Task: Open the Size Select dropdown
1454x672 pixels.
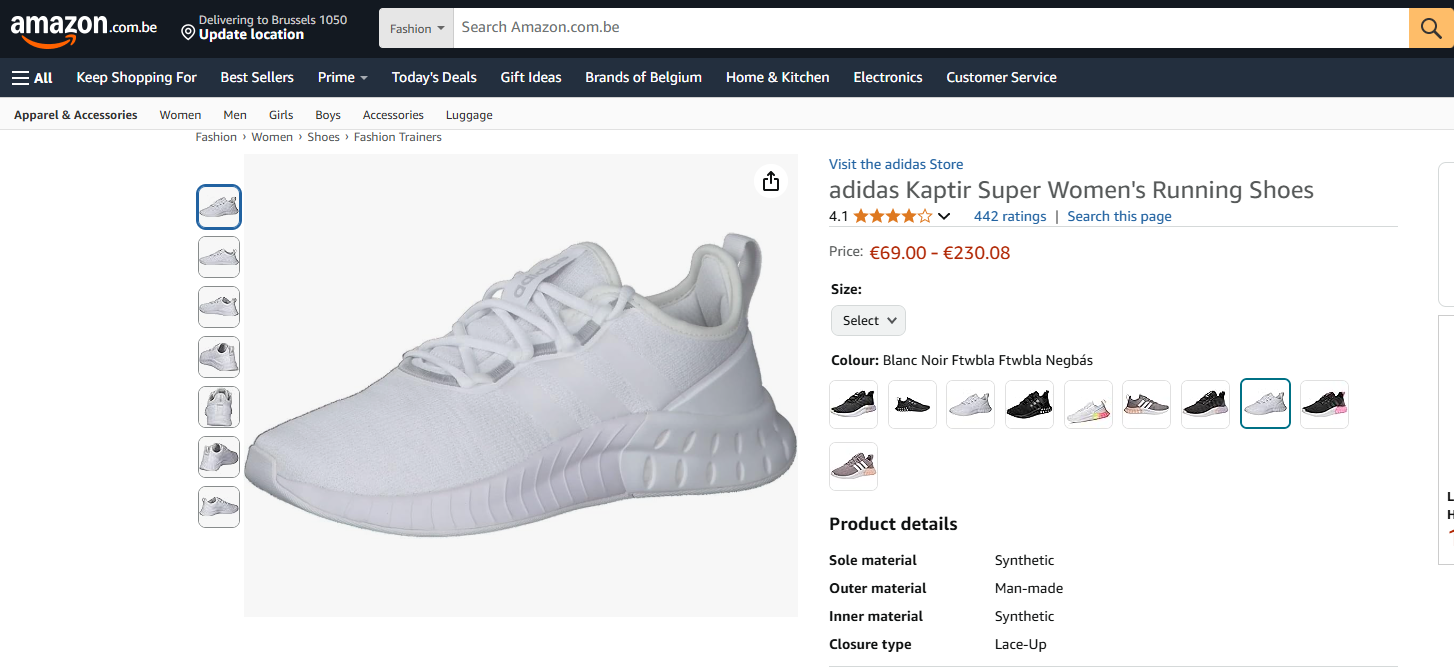Action: click(868, 320)
